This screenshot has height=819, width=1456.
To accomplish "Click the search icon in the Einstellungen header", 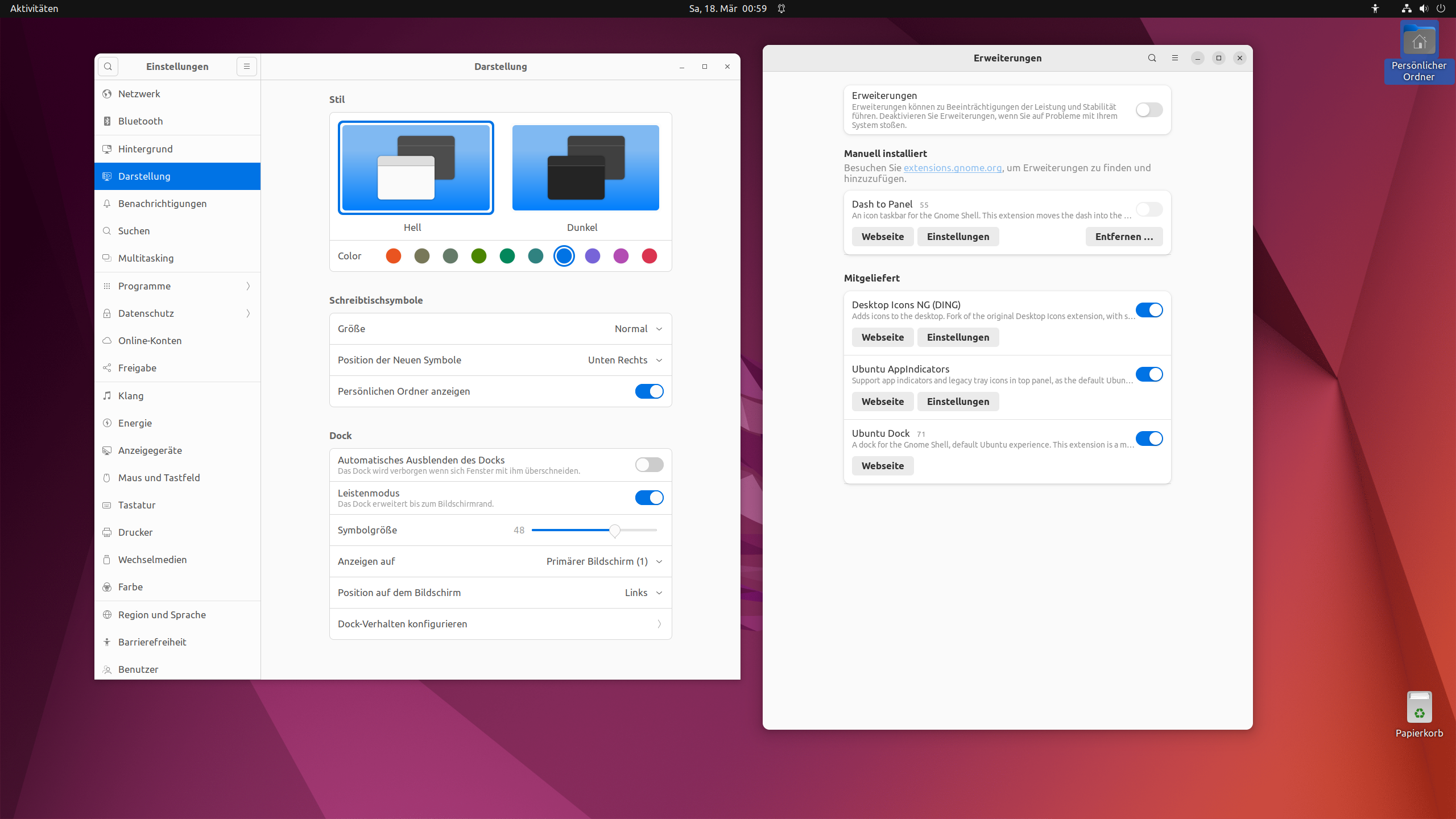I will [x=108, y=67].
